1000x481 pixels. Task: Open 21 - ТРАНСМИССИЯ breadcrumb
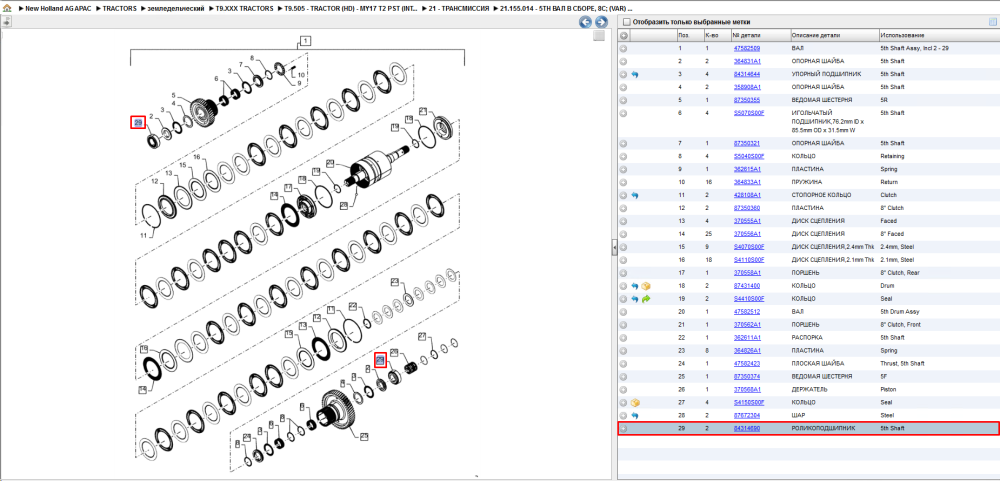coord(459,9)
